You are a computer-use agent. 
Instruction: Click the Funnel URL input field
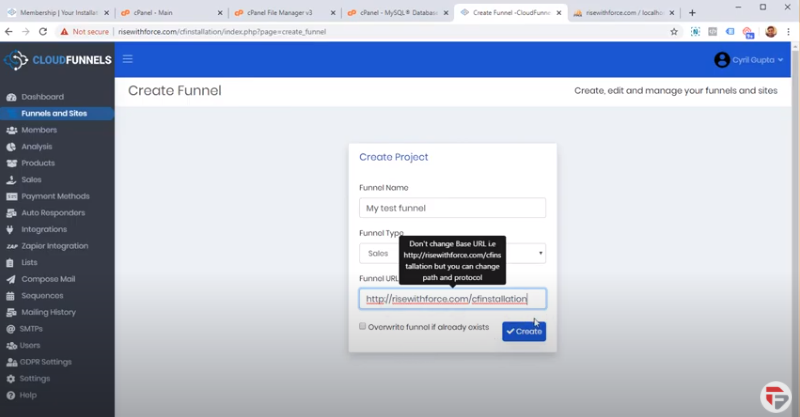452,299
